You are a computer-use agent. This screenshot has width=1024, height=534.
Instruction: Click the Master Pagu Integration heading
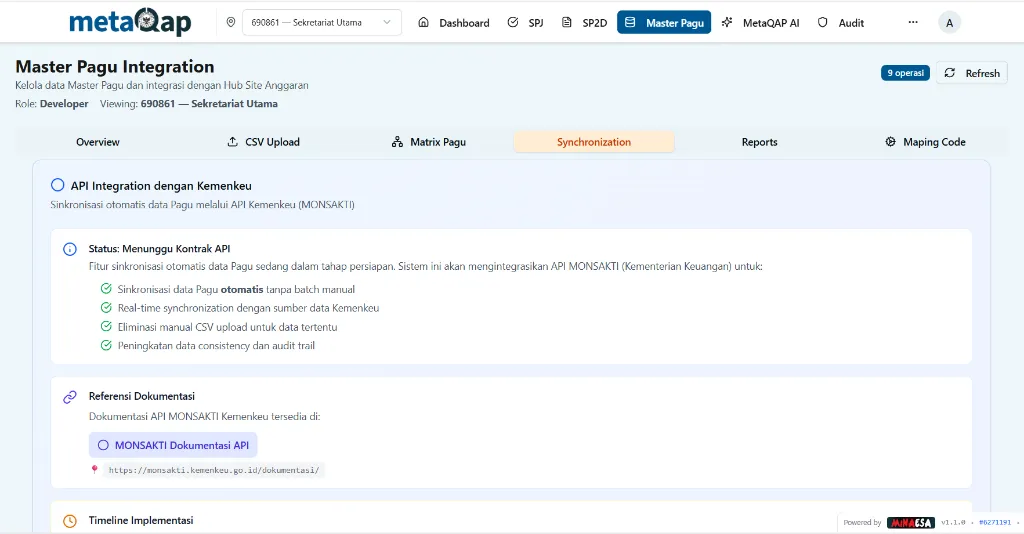(115, 67)
